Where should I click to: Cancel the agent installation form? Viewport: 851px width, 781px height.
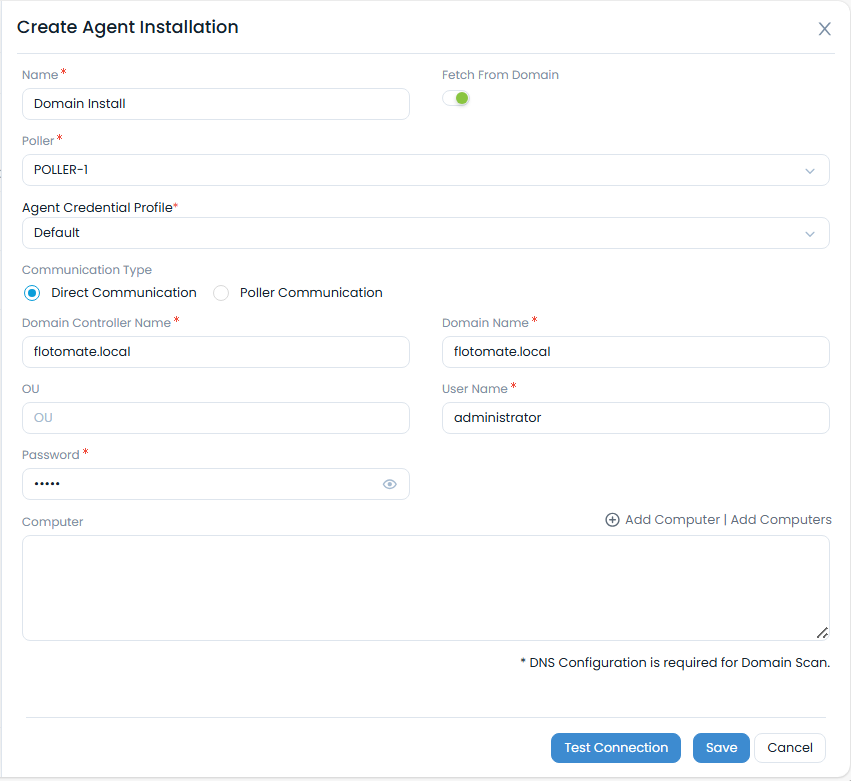[789, 747]
